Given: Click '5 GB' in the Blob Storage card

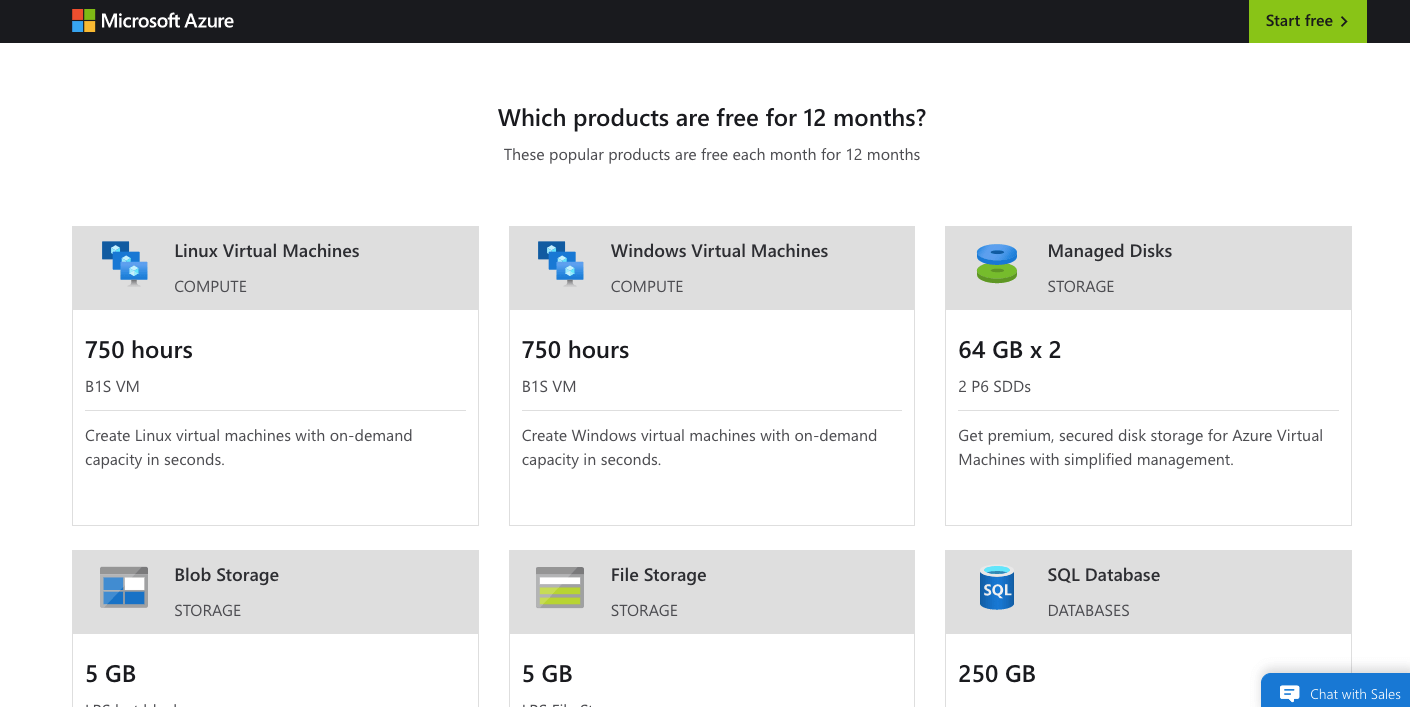Looking at the screenshot, I should coord(110,674).
